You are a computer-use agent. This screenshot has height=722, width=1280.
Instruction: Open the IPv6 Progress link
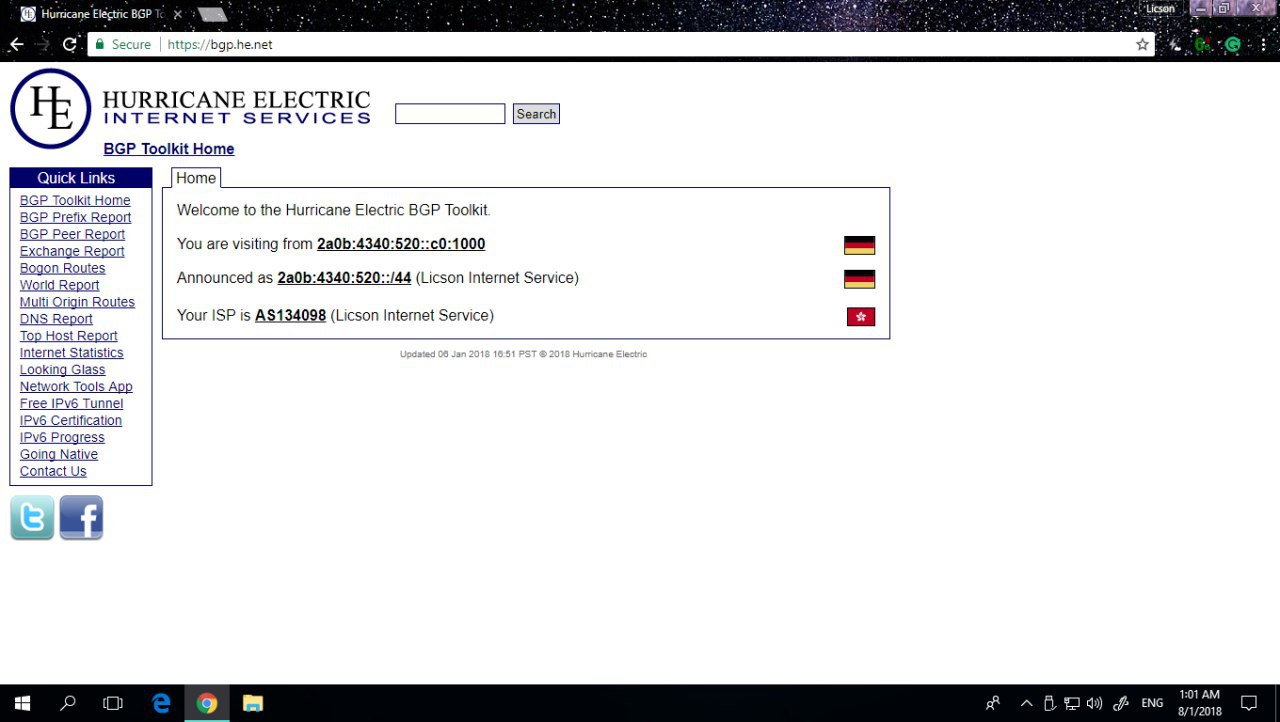point(62,438)
